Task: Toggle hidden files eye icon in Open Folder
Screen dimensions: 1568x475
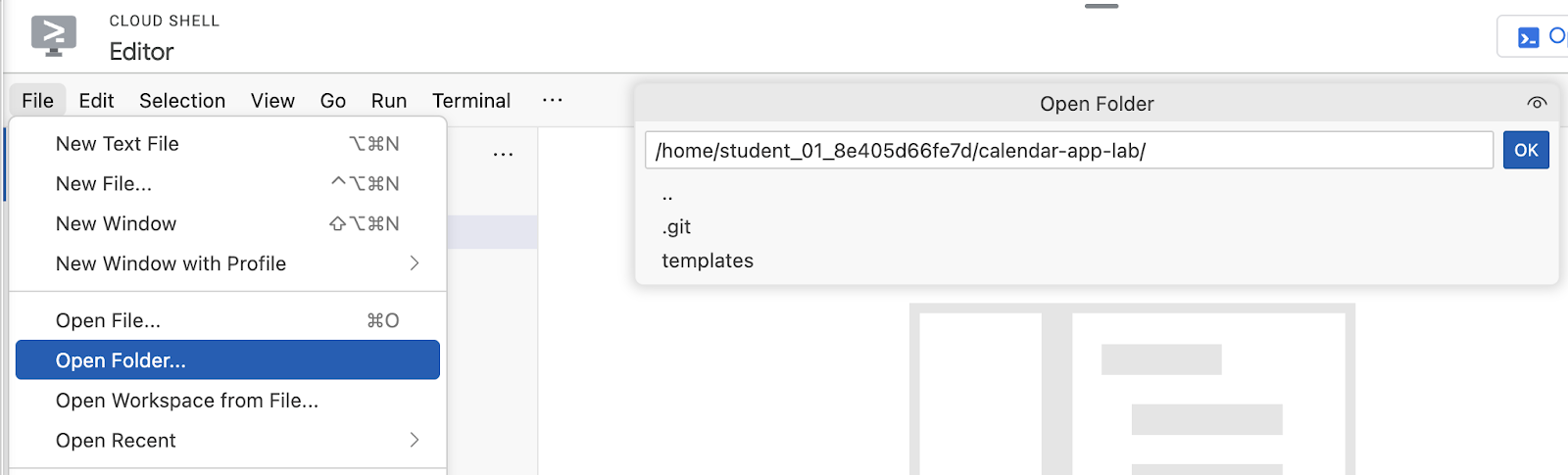Action: pos(1537,103)
